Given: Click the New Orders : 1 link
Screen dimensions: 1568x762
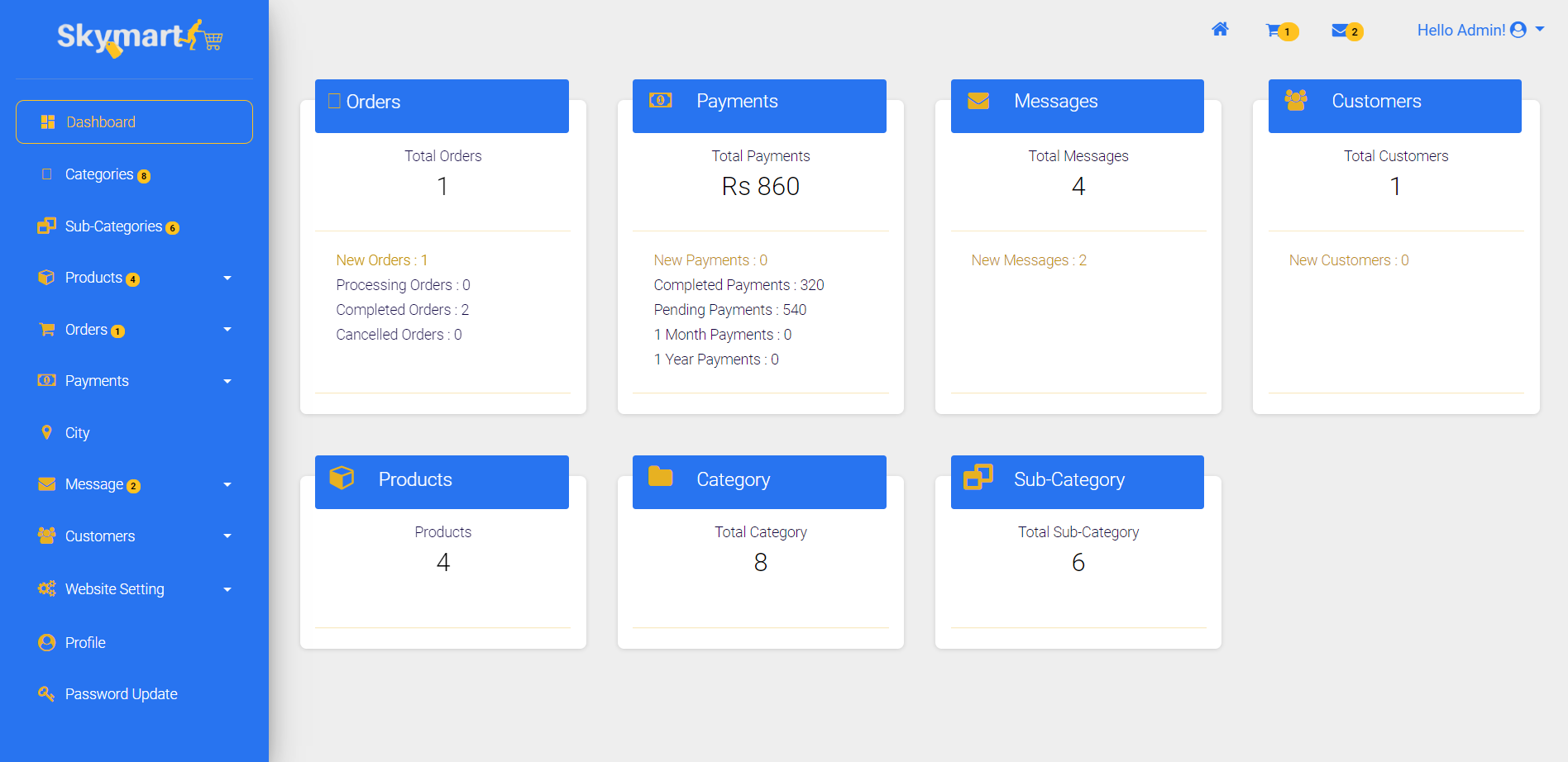Looking at the screenshot, I should click(381, 260).
